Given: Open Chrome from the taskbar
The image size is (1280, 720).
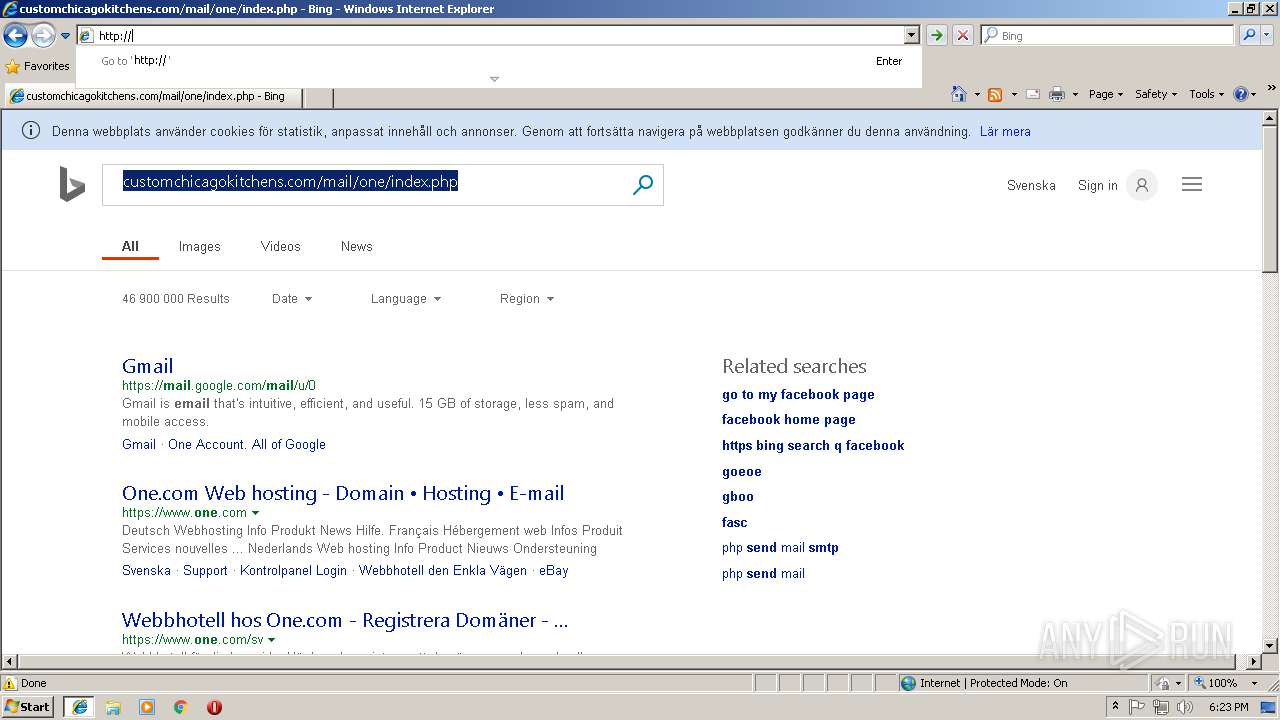Looking at the screenshot, I should (181, 706).
